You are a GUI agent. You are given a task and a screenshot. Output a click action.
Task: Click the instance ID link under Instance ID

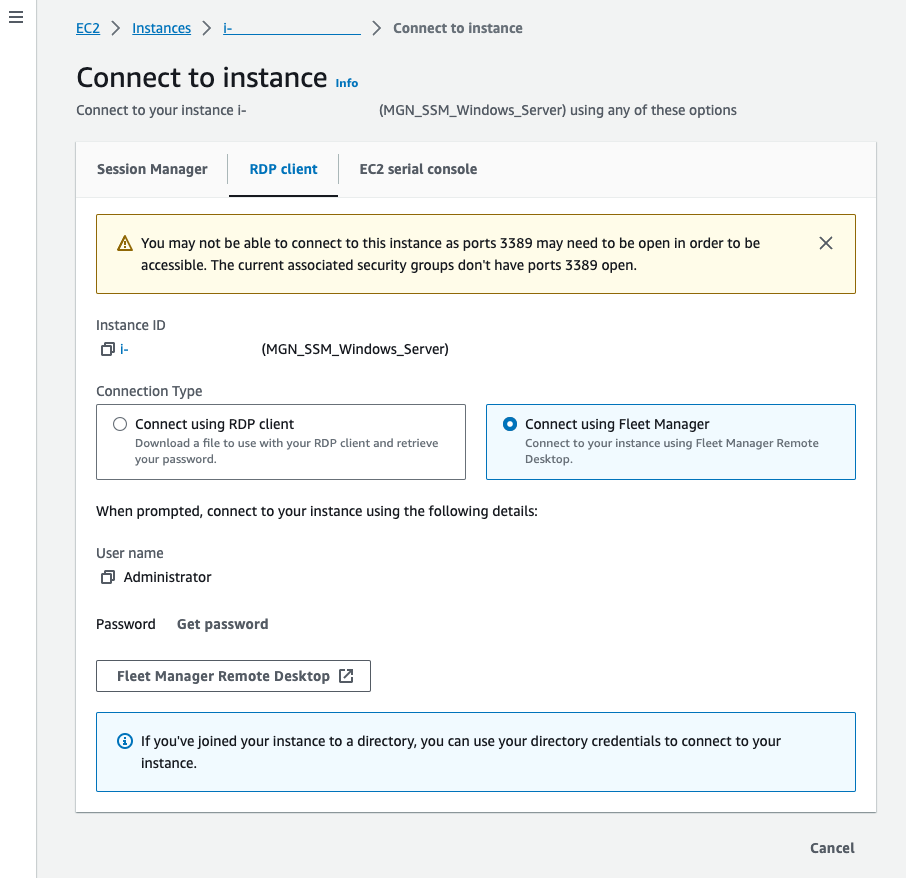pos(125,349)
